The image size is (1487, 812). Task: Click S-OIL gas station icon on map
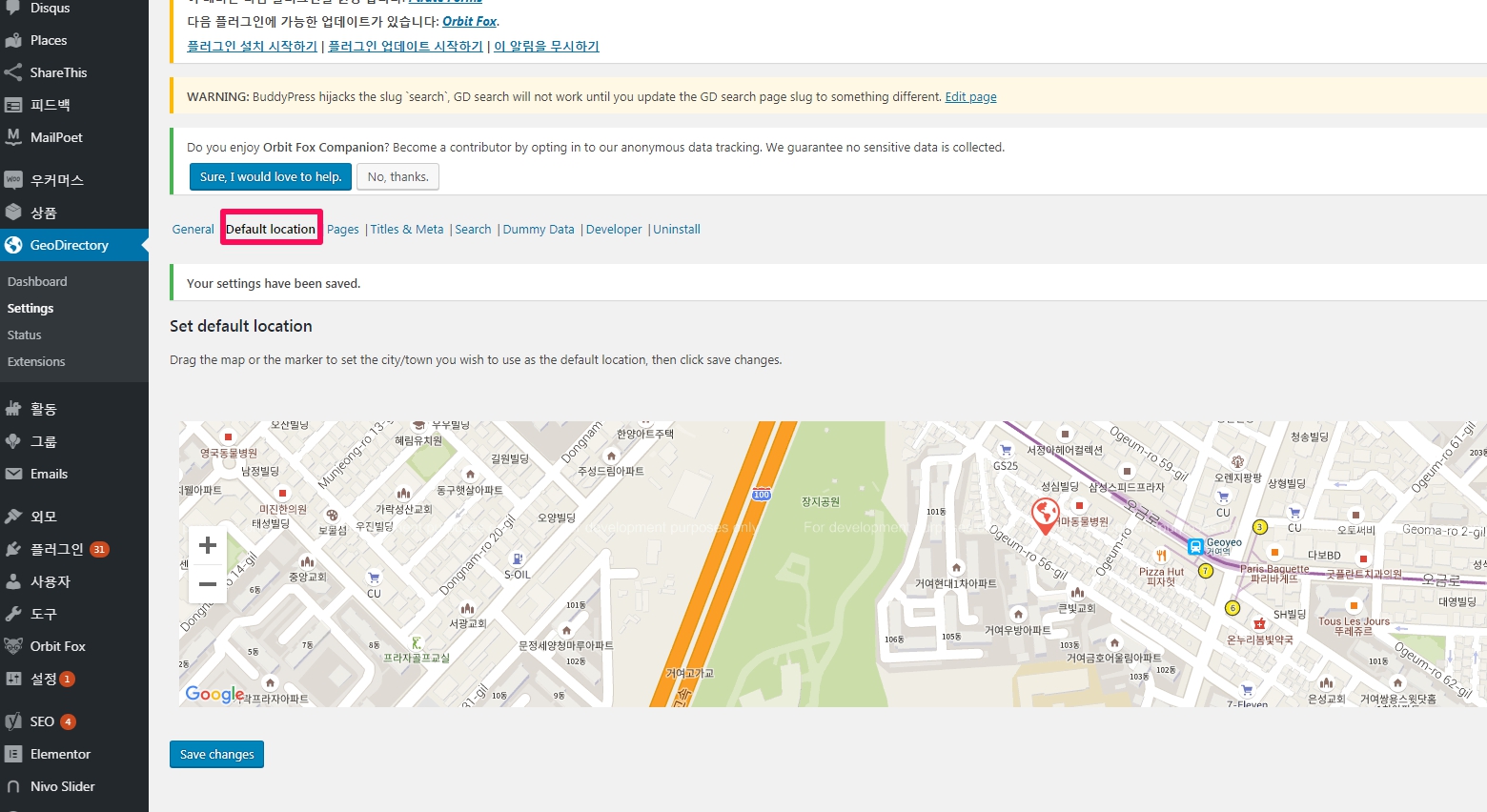(518, 559)
